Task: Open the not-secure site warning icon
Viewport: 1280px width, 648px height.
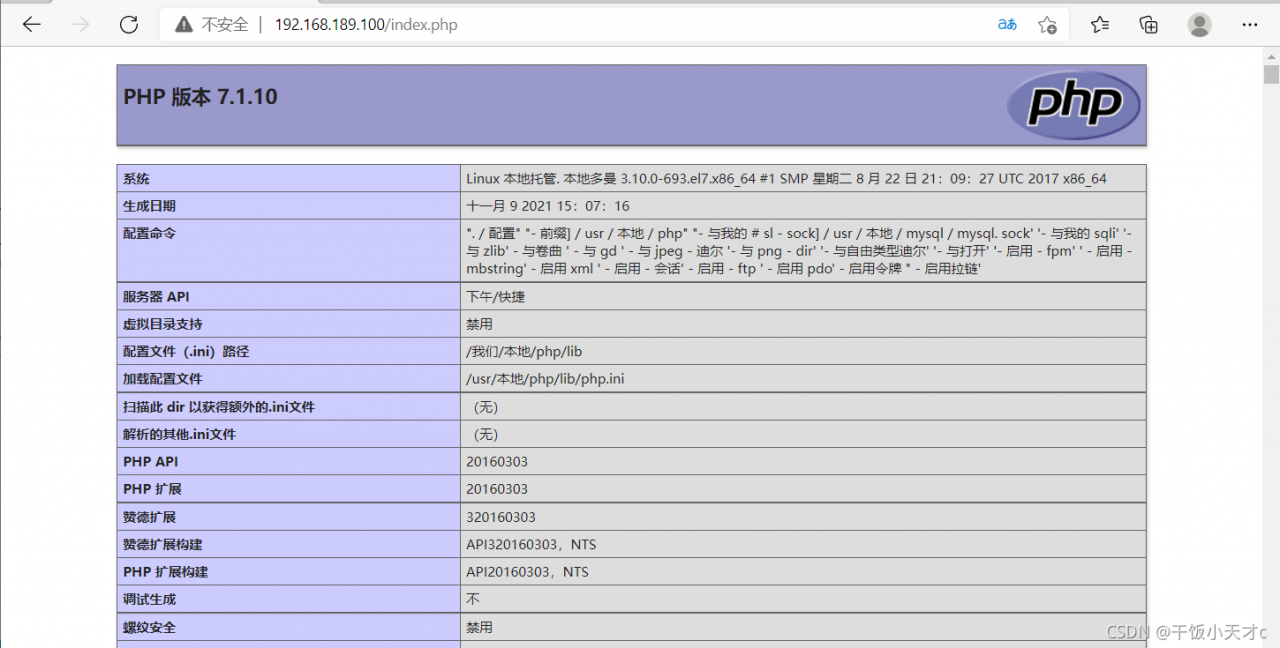Action: [x=184, y=25]
